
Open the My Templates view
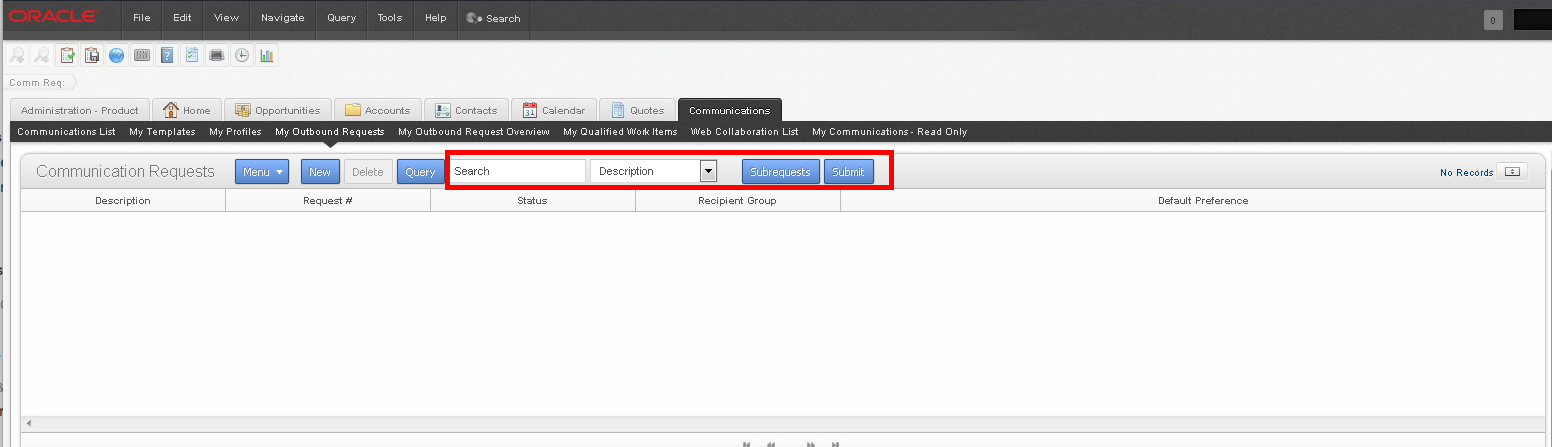[162, 132]
